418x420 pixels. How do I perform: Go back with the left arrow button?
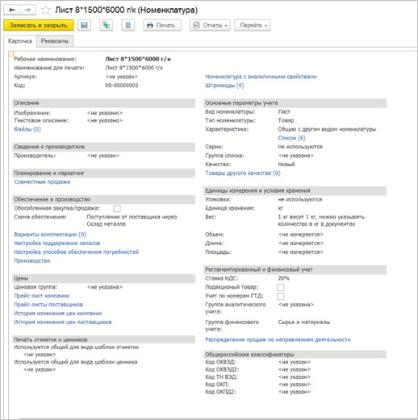12,10
